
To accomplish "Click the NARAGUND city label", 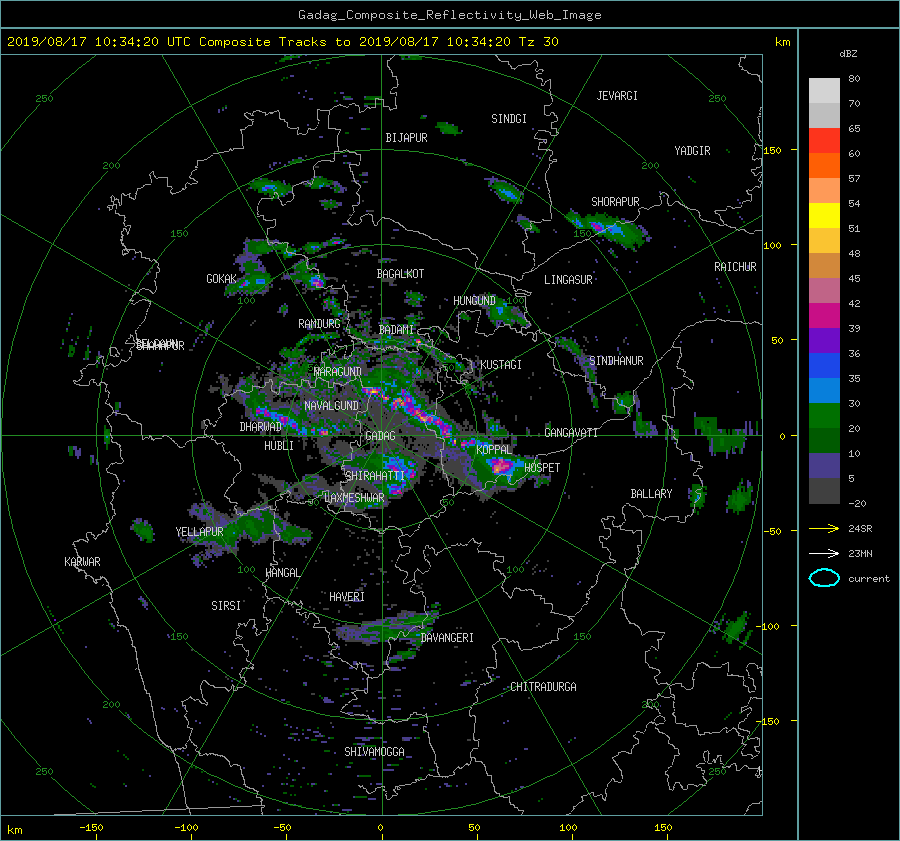I will [338, 371].
